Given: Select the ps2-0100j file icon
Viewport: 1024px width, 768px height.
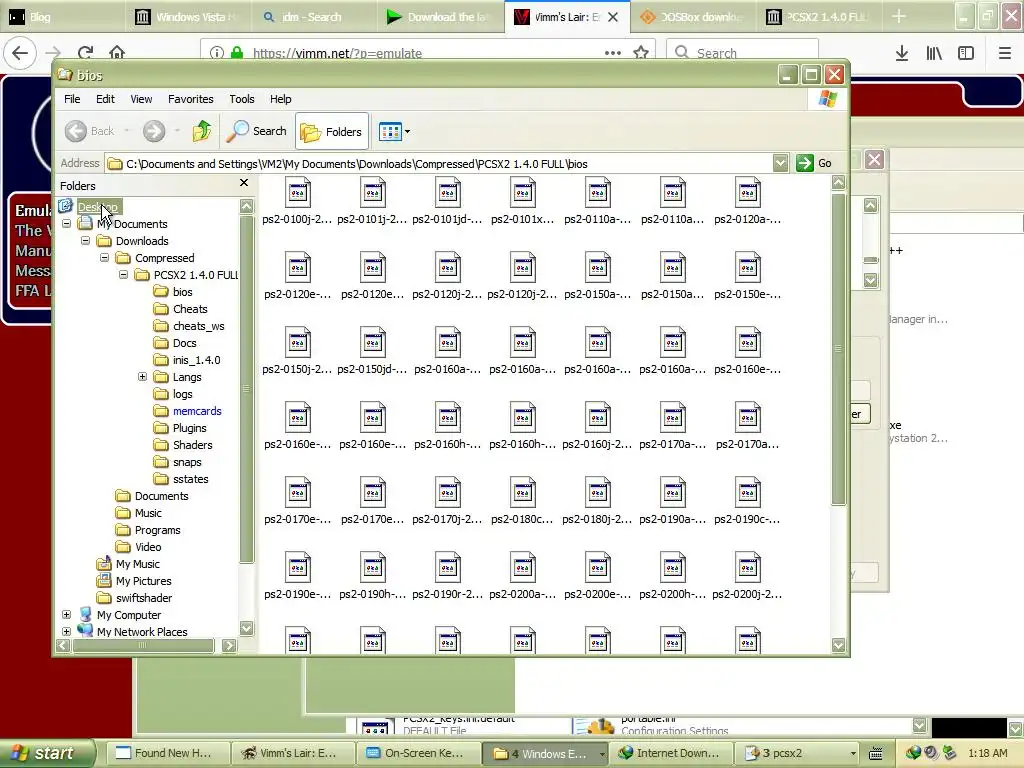Looking at the screenshot, I should (x=298, y=193).
